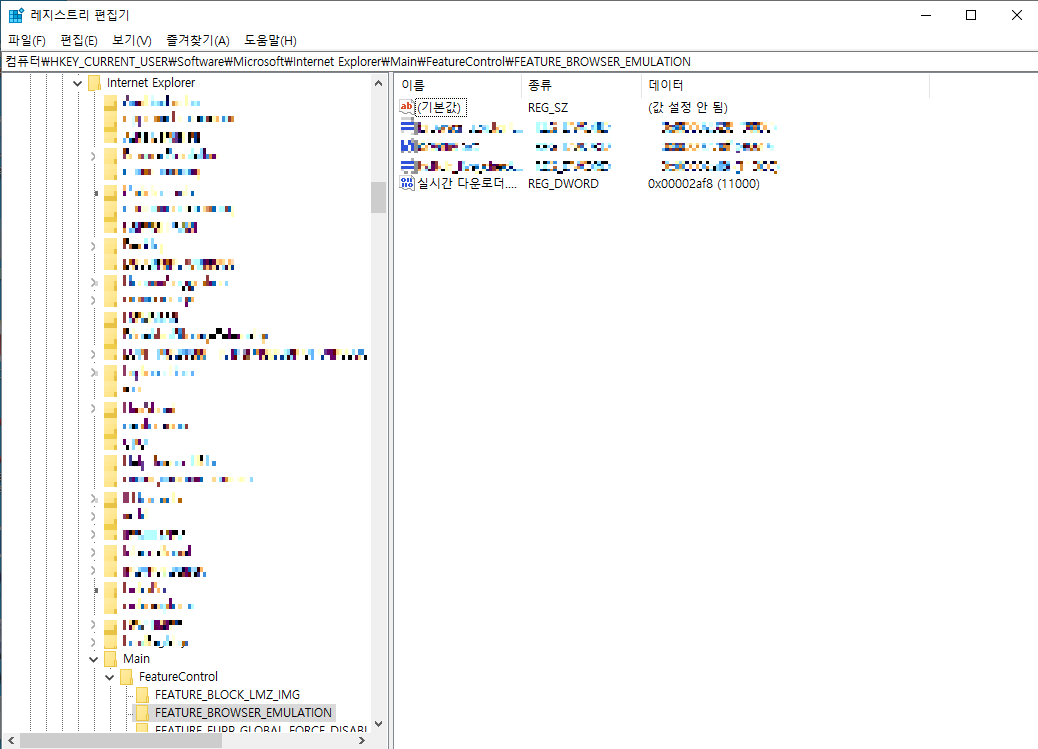Close the 레지스트리 편집기 window
The image size is (1038, 749).
click(x=1017, y=15)
